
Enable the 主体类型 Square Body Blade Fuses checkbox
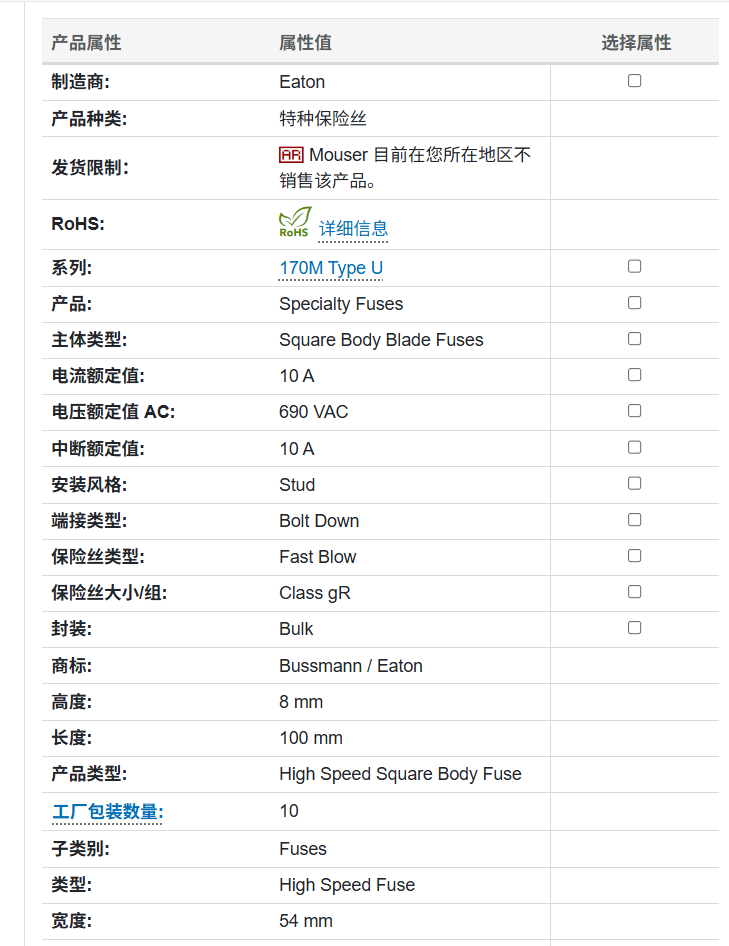(634, 339)
